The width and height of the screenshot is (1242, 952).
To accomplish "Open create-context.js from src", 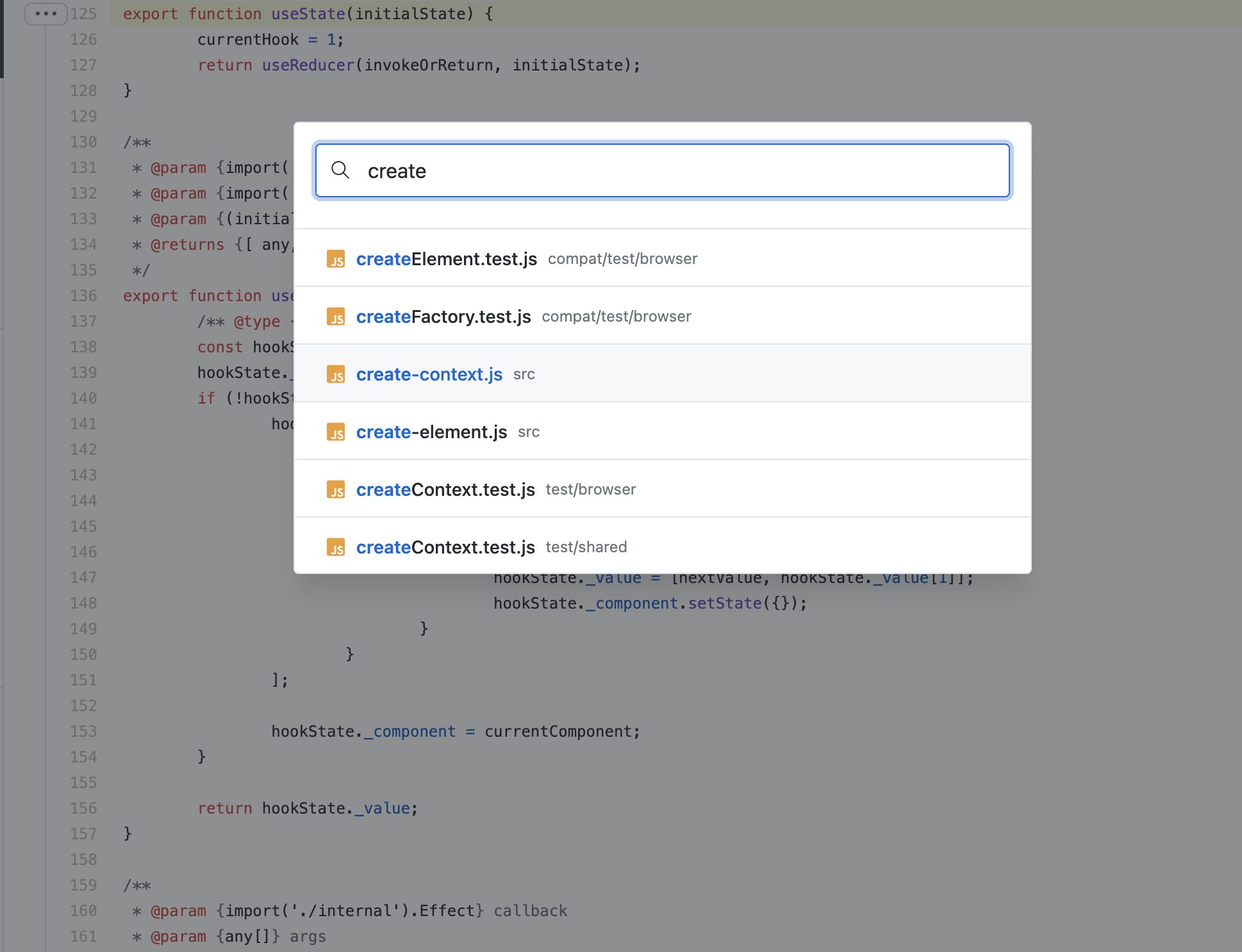I will [x=429, y=374].
